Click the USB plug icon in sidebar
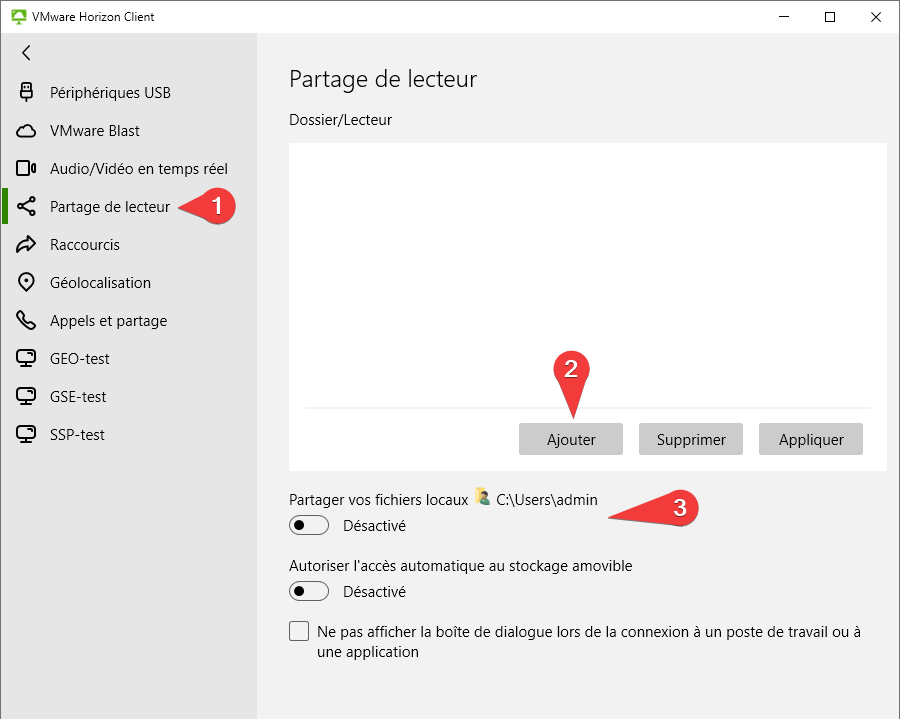Image resolution: width=900 pixels, height=719 pixels. coord(27,93)
